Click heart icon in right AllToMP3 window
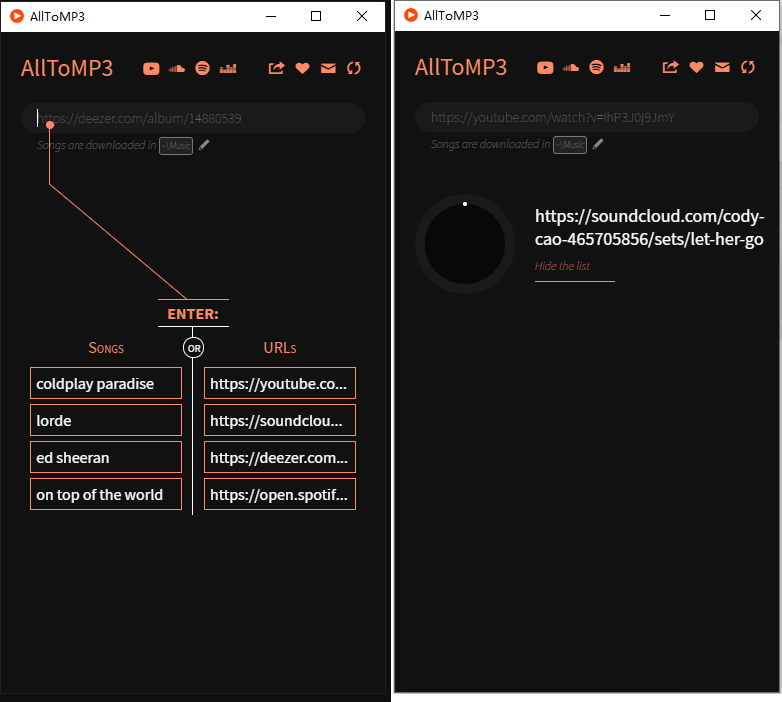The height and width of the screenshot is (702, 782). [696, 67]
